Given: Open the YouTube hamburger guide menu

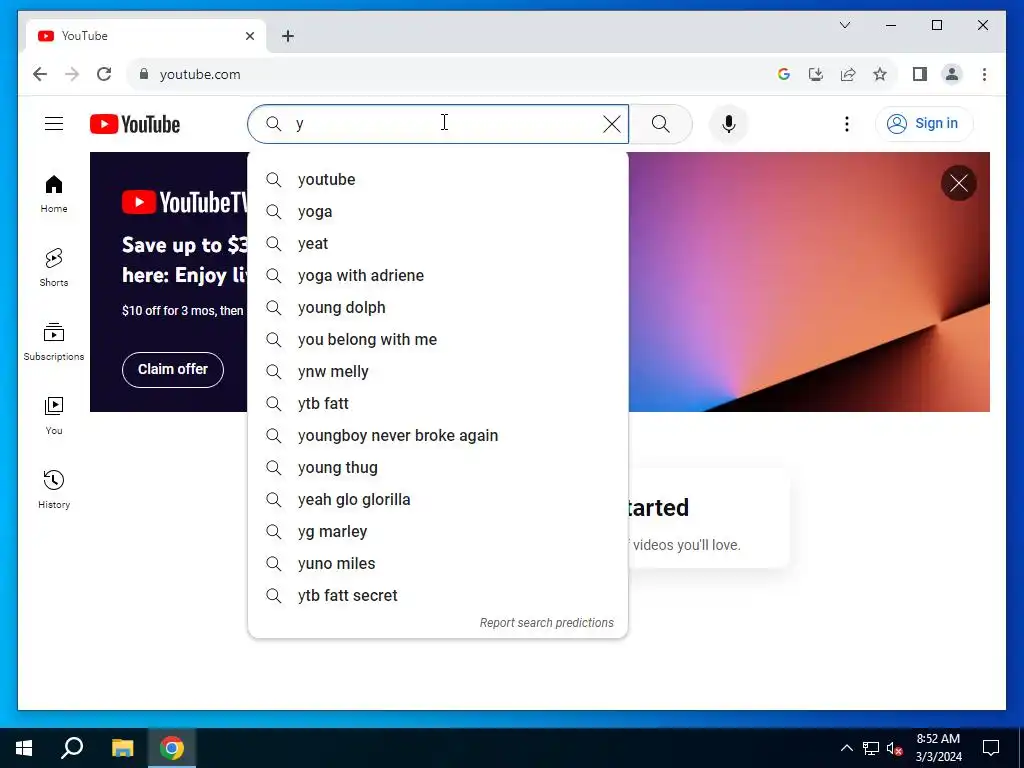Looking at the screenshot, I should point(54,123).
